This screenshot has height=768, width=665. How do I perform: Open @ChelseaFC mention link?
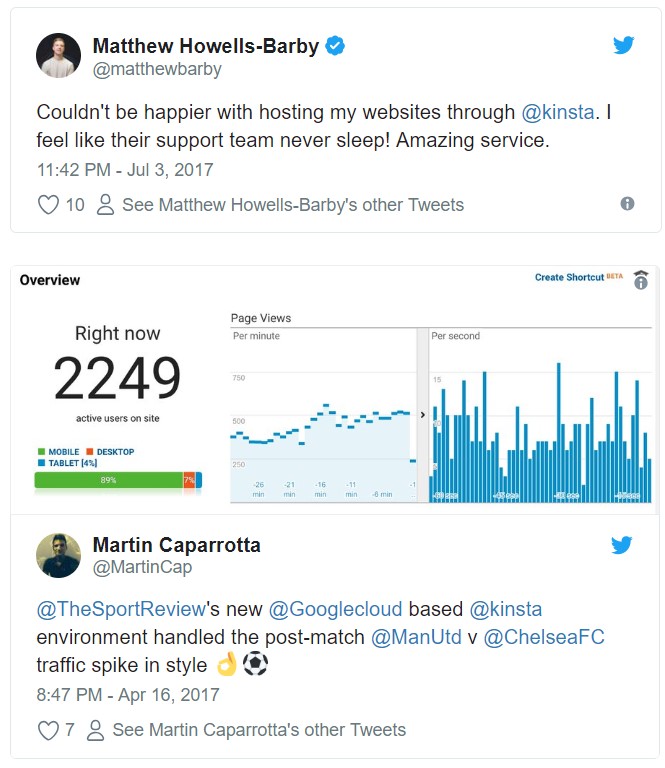[x=544, y=637]
